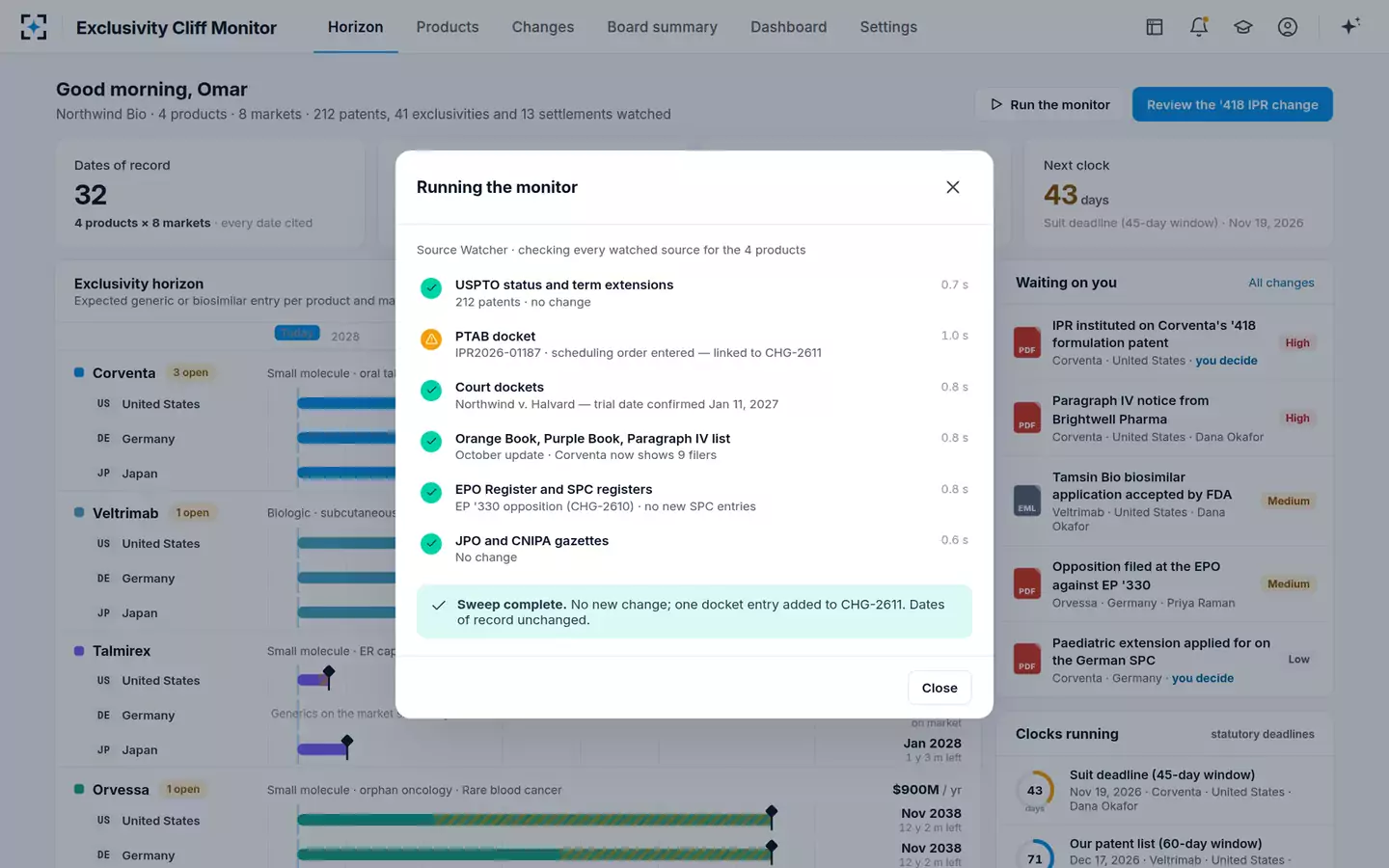The width and height of the screenshot is (1389, 868).
Task: Click the Orvessa '1 open' badge
Action: coord(183,789)
